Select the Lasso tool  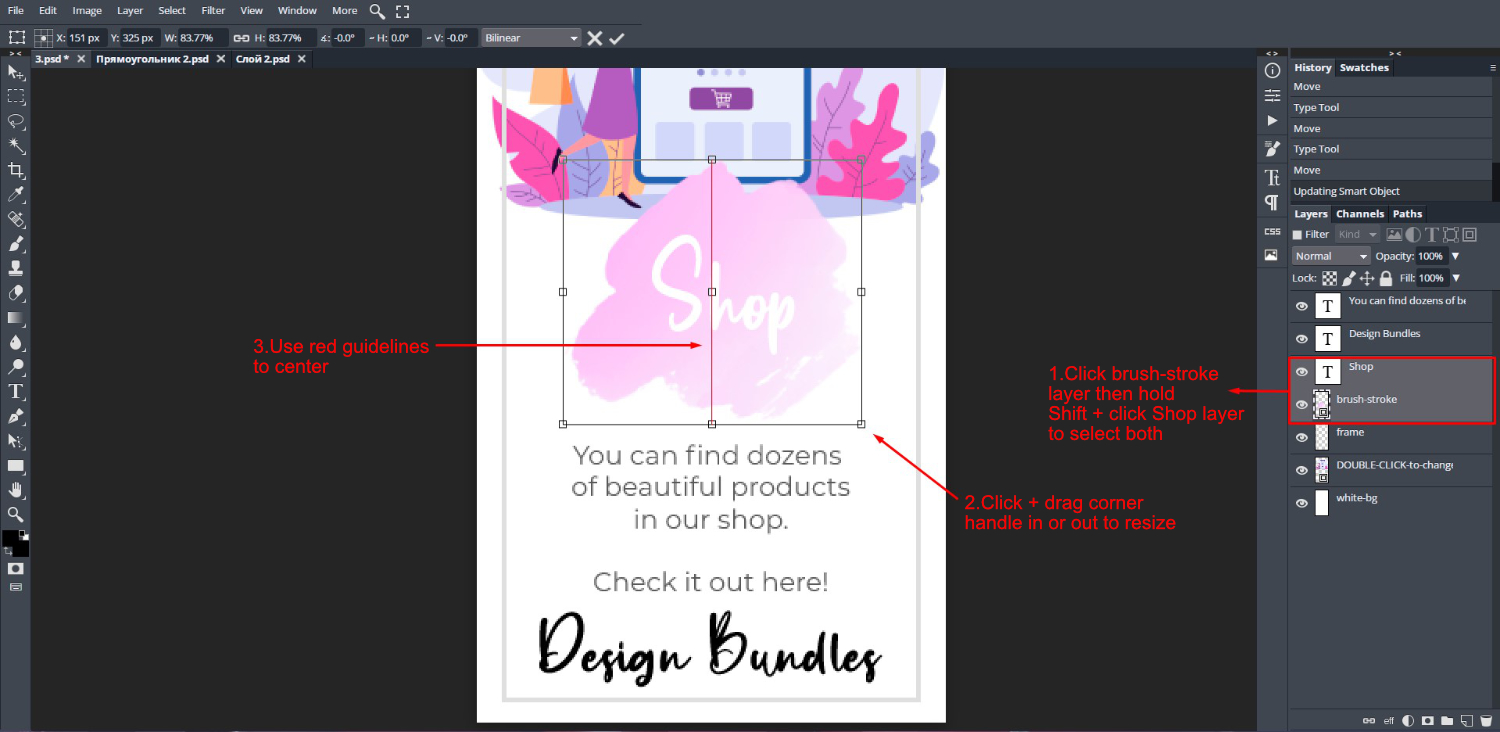16,121
